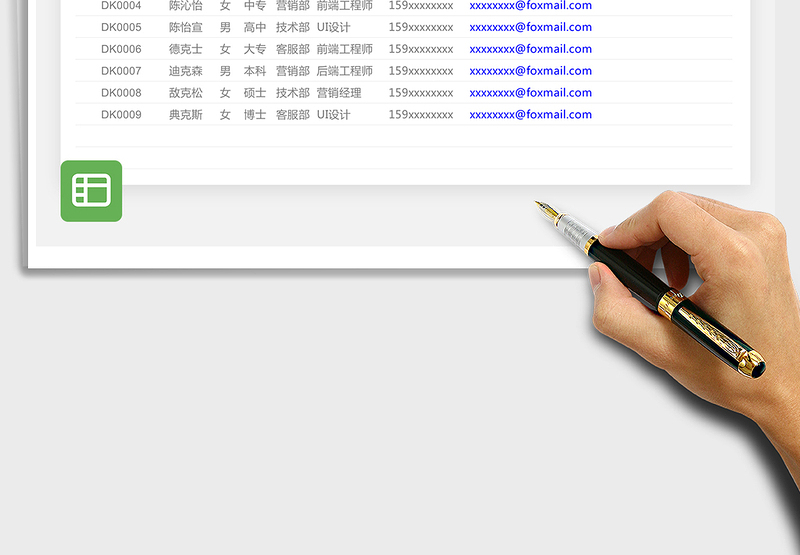Viewport: 800px width, 555px height.
Task: Click the phone number in row DK0009
Action: pos(421,115)
